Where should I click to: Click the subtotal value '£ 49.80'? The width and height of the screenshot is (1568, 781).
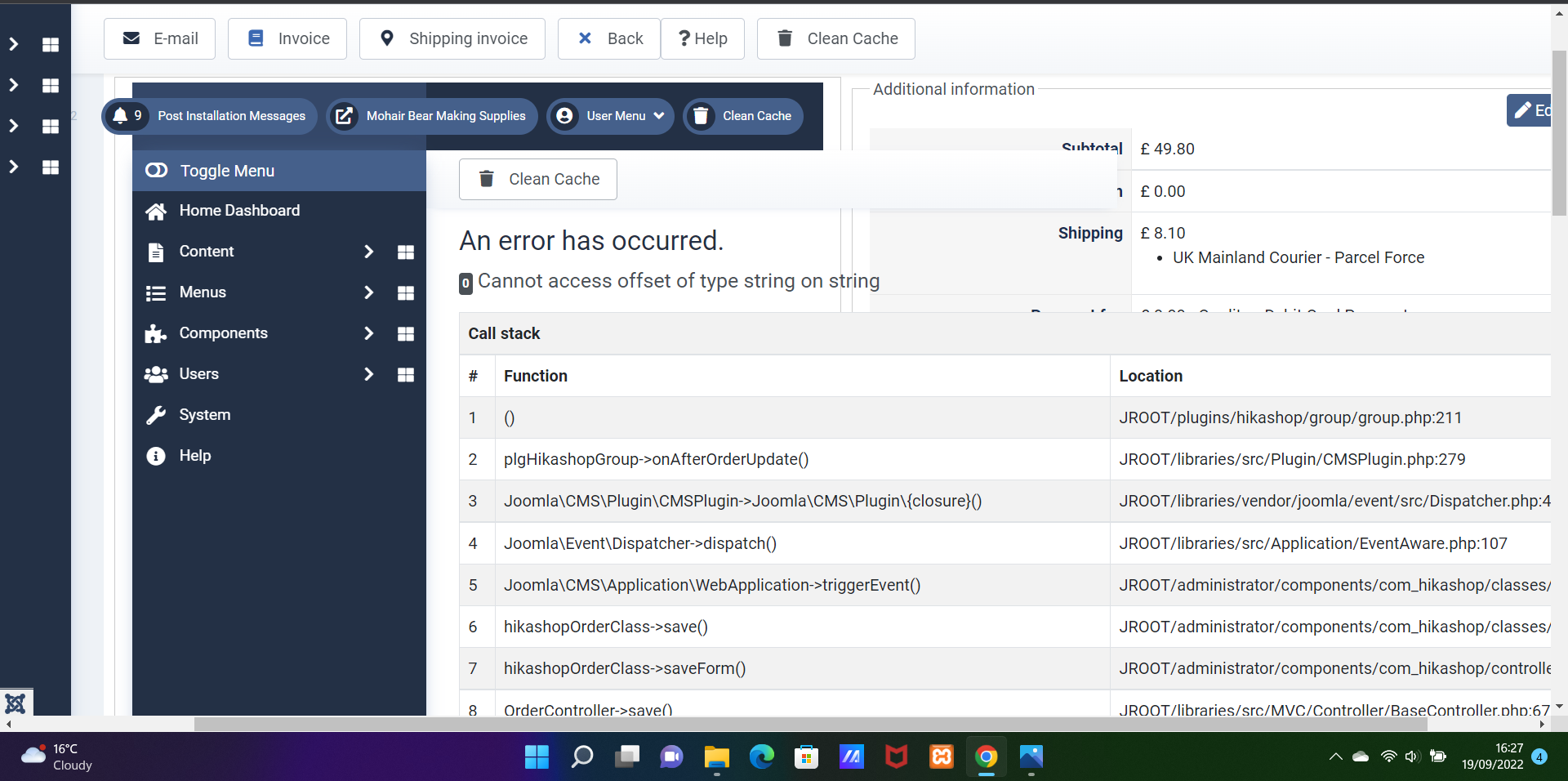(x=1167, y=149)
